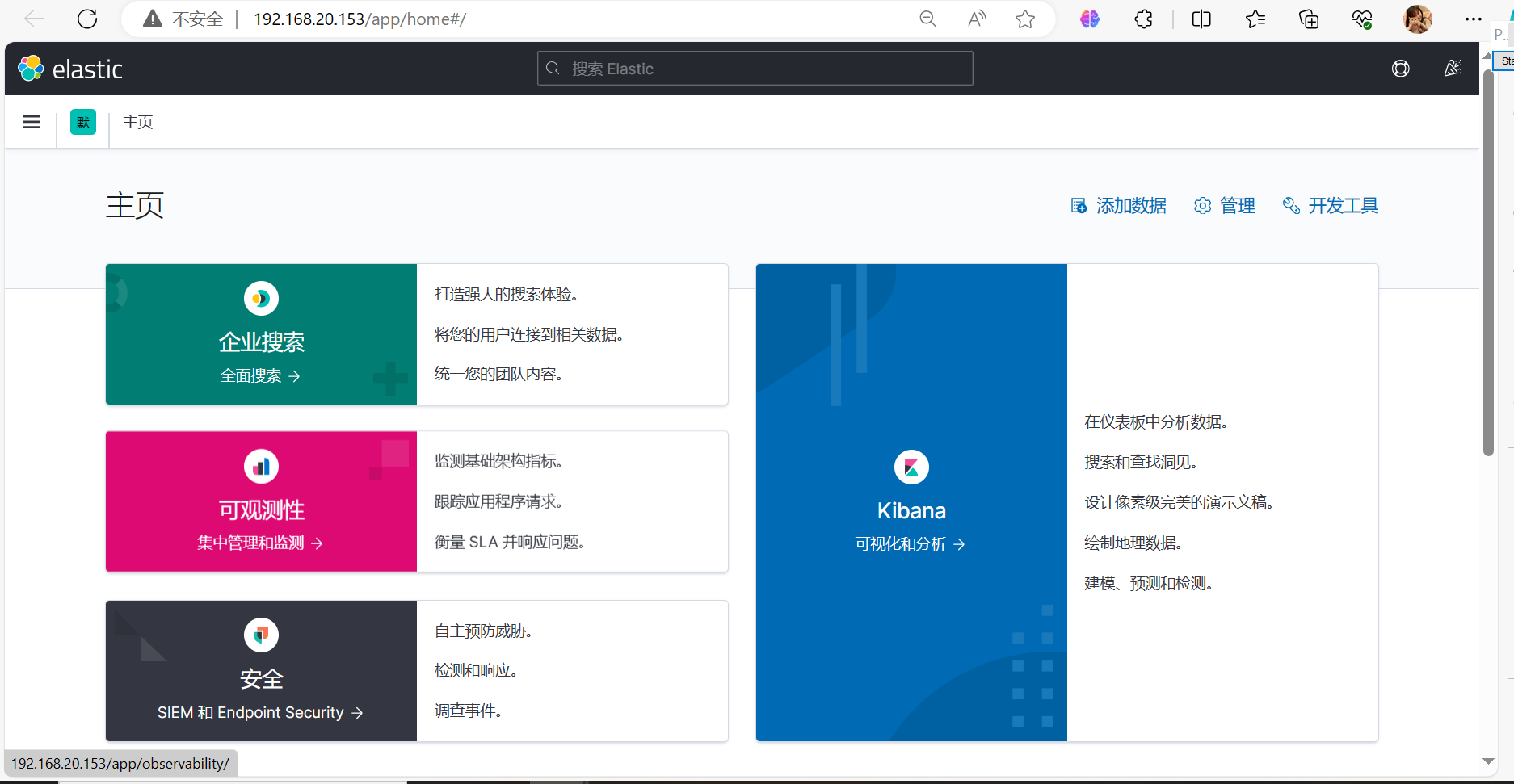Click the text 搜索和查找洞见。
The height and width of the screenshot is (784, 1514).
(1142, 463)
